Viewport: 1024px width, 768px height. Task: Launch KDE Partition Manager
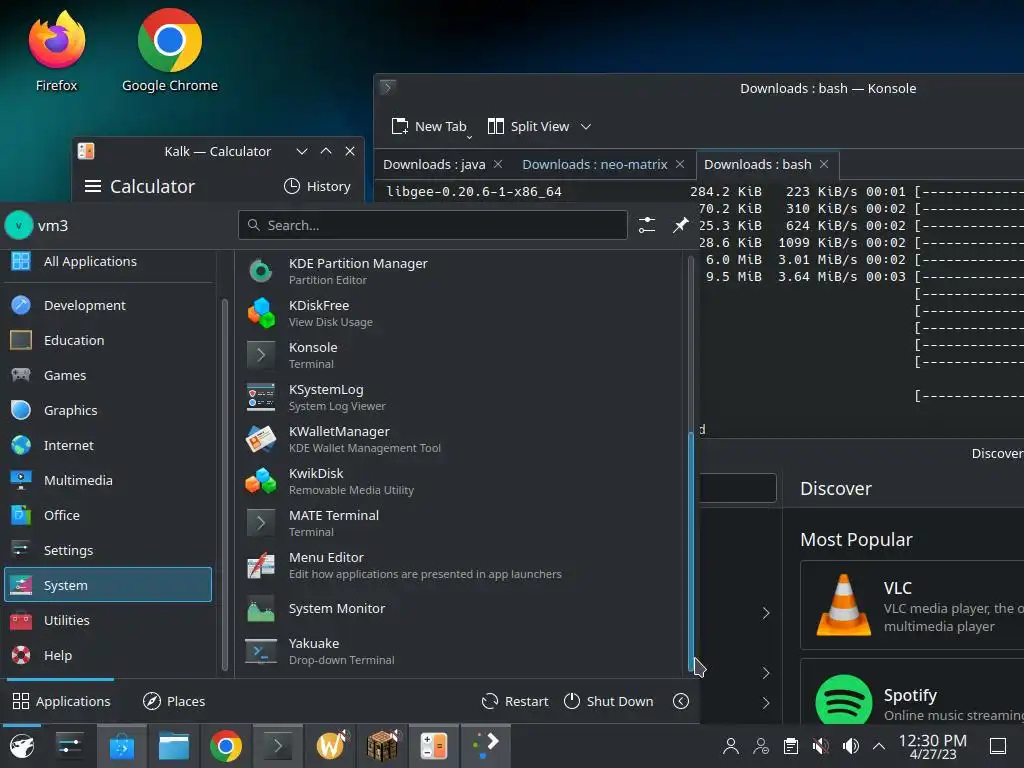460,271
